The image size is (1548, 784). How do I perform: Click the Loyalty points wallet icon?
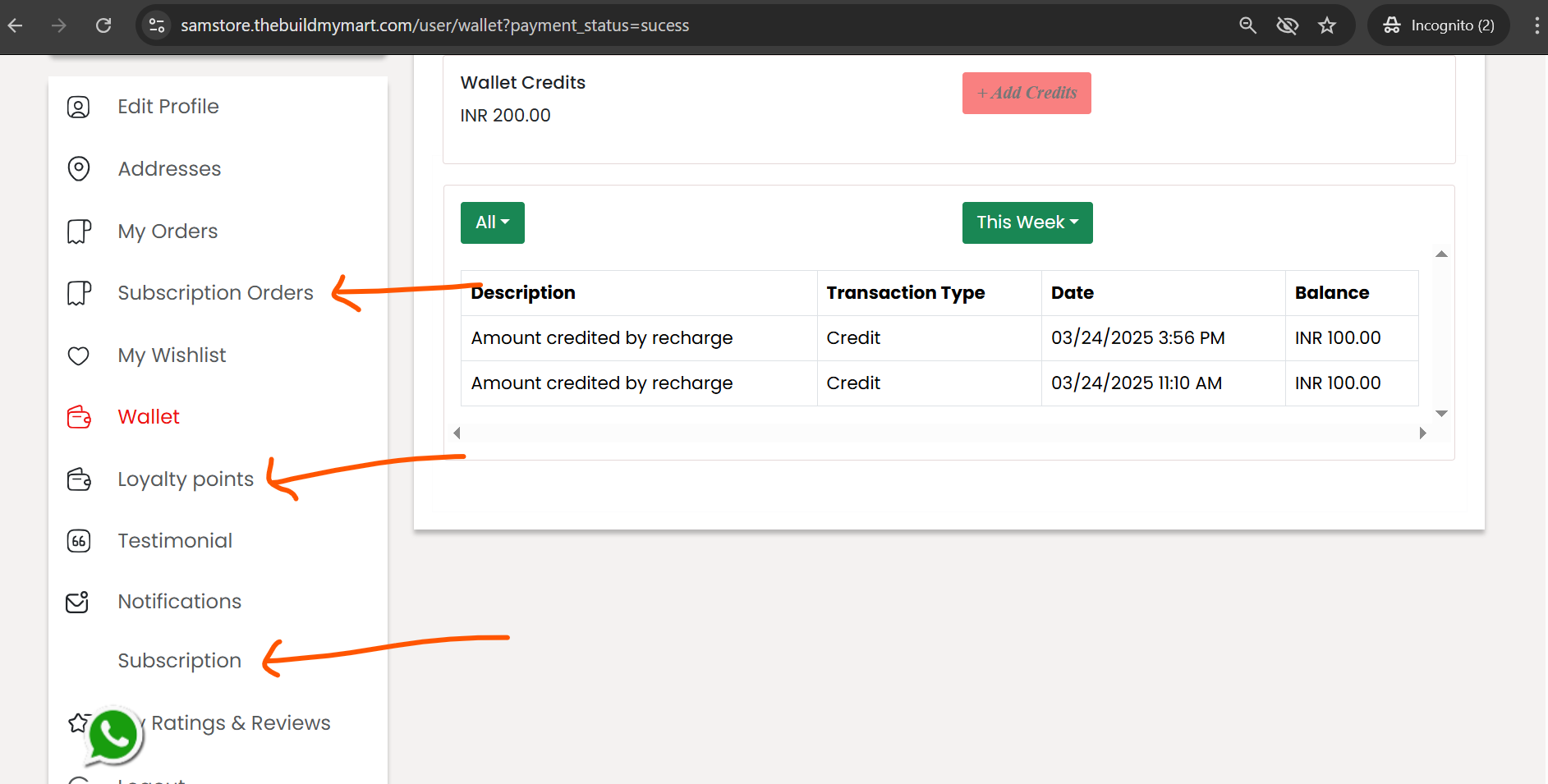click(x=79, y=479)
